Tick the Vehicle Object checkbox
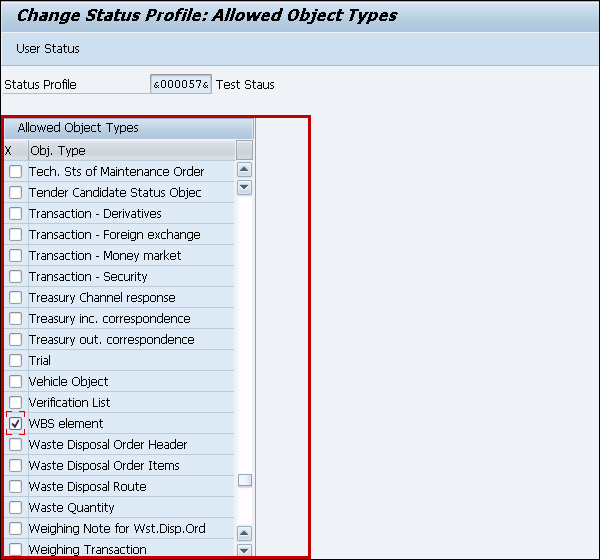The image size is (600, 560). click(16, 382)
